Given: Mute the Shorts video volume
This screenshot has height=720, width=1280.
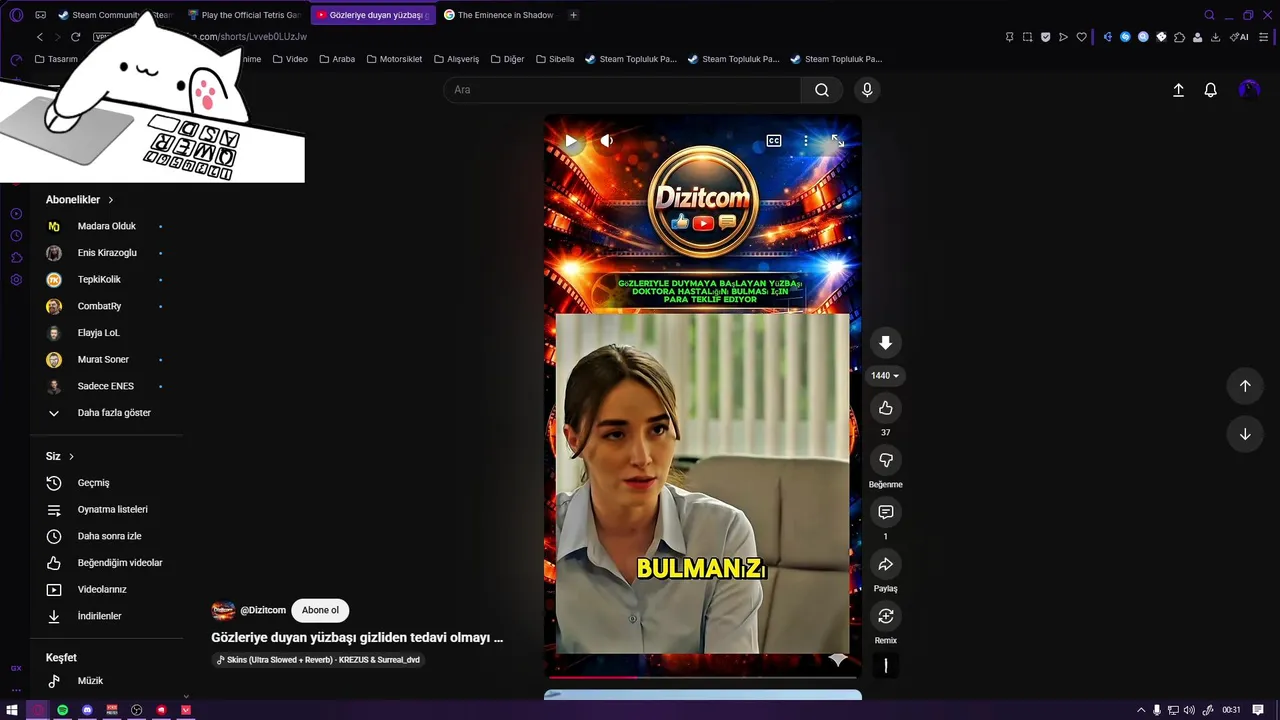Looking at the screenshot, I should pos(606,141).
